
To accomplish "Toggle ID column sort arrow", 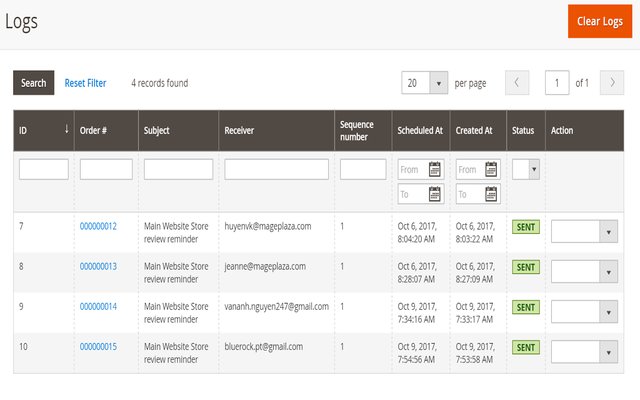I will (67, 129).
